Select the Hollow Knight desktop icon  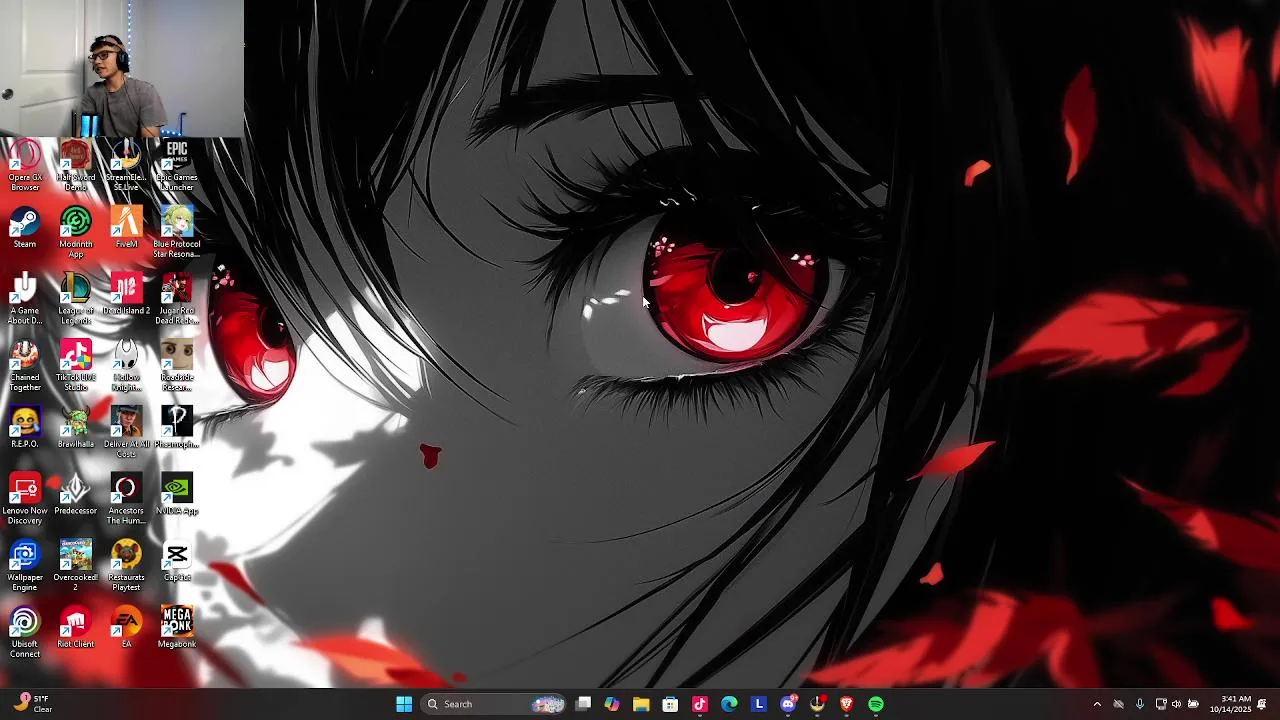tap(126, 366)
